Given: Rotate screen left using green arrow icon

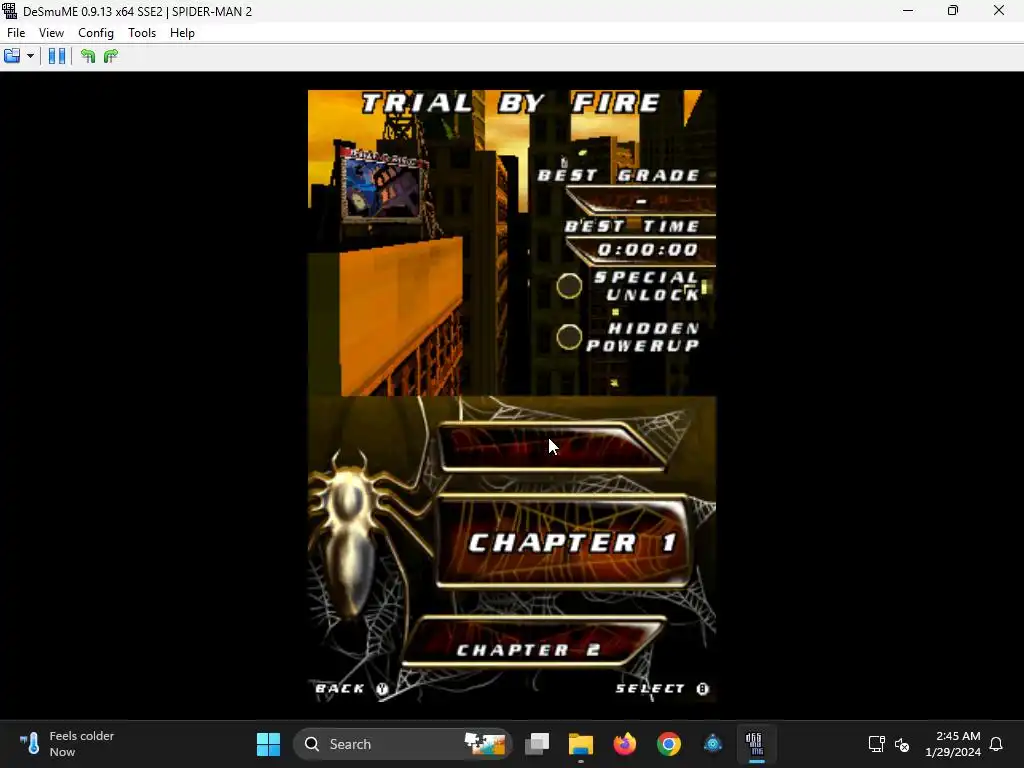Looking at the screenshot, I should click(88, 56).
